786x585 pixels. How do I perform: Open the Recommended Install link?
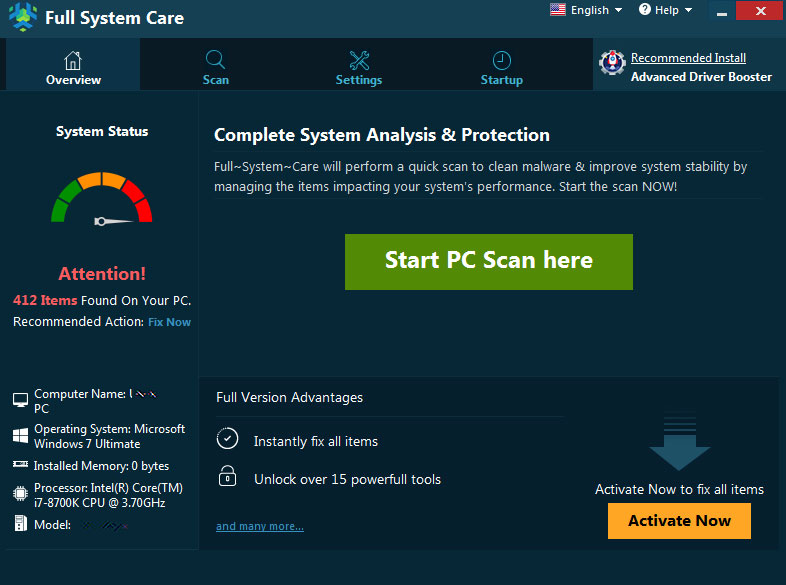[x=688, y=58]
